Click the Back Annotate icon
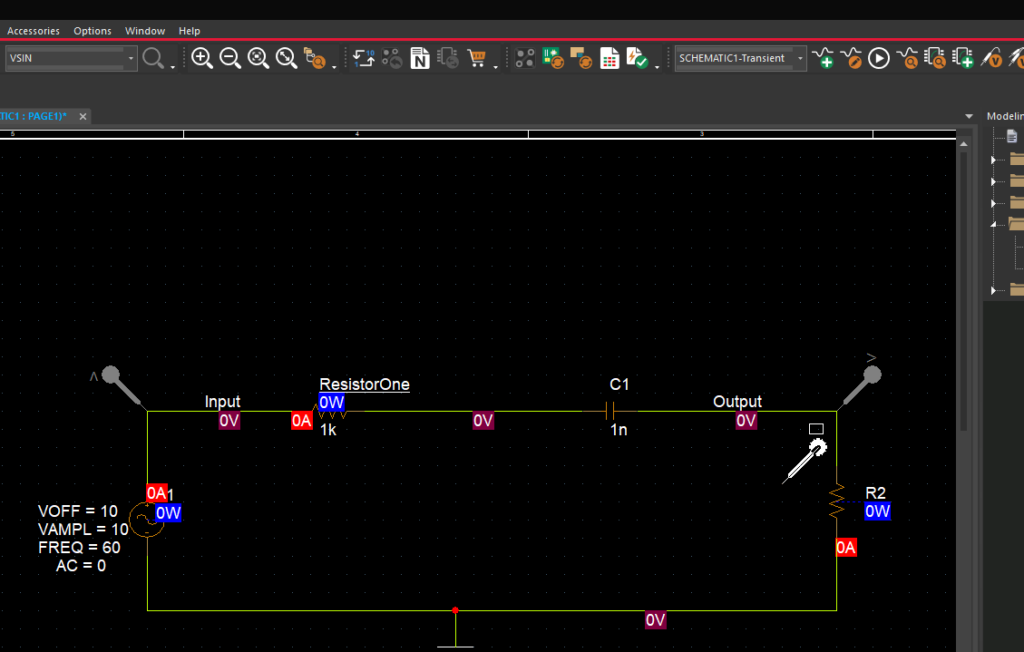1024x652 pixels. [392, 58]
